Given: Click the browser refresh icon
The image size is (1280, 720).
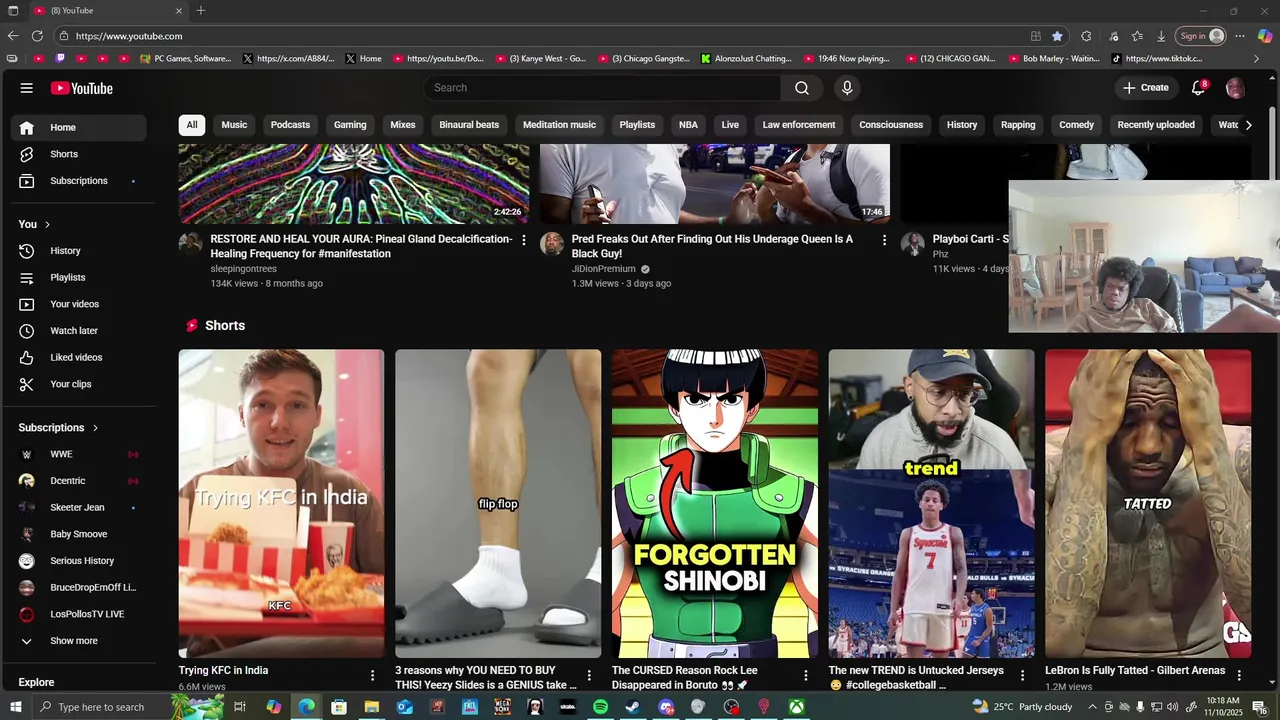Looking at the screenshot, I should point(37,36).
